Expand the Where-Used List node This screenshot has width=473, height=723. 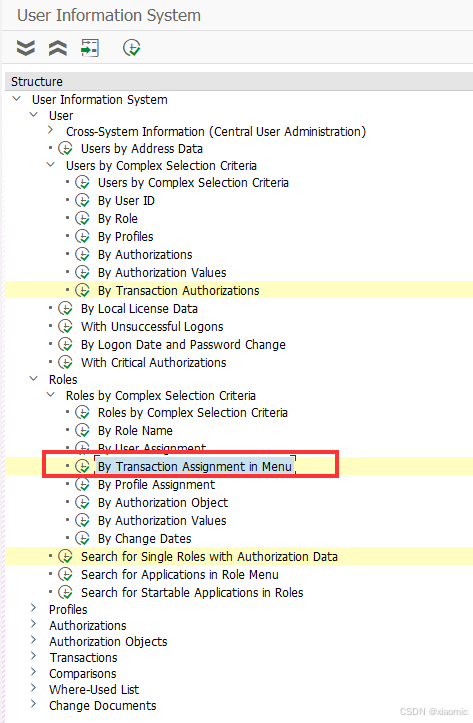(34, 688)
